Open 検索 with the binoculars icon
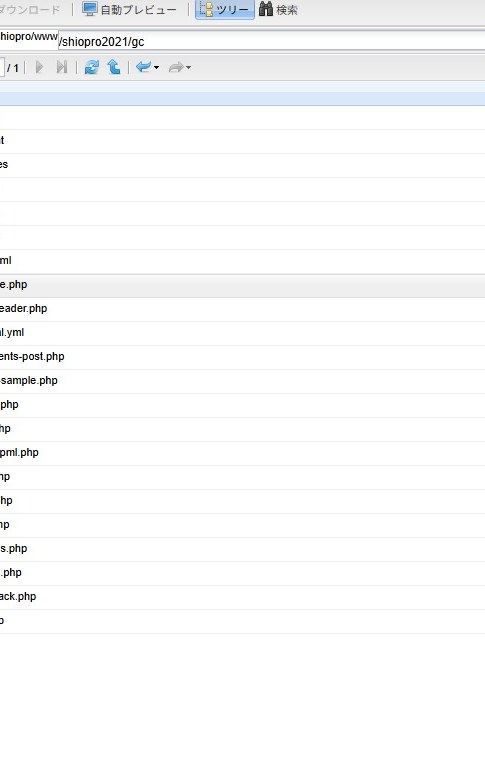Screen dimensions: 485x783 pyautogui.click(x=266, y=9)
